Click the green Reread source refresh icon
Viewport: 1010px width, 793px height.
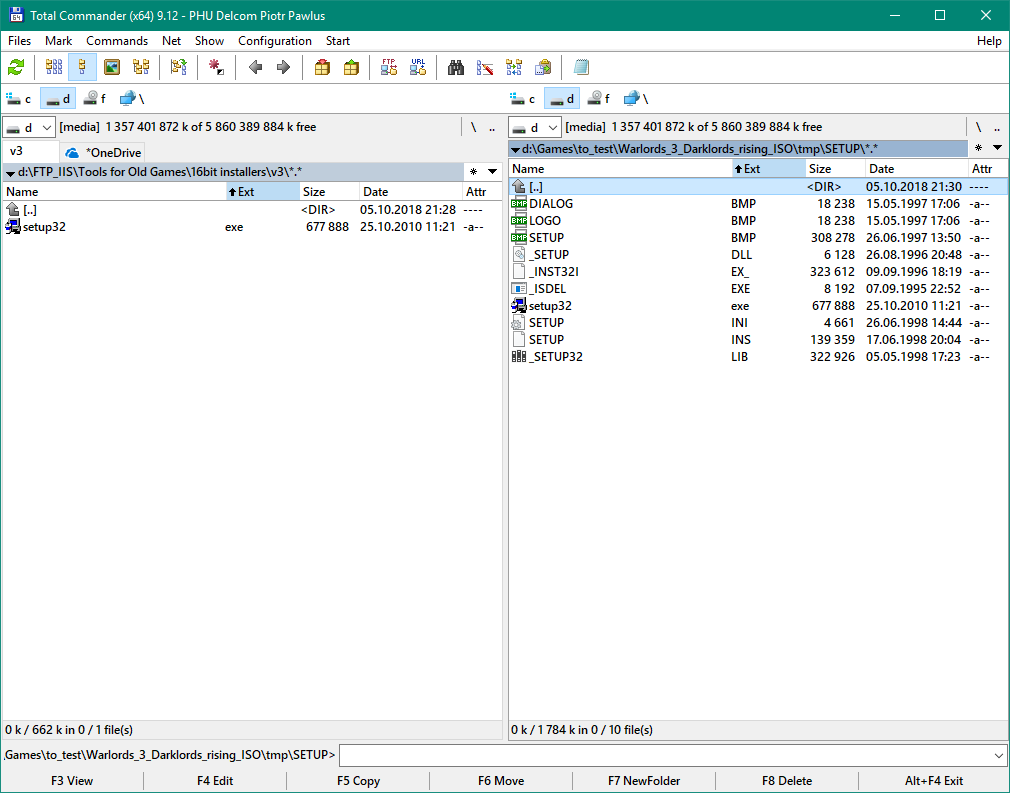[16, 67]
